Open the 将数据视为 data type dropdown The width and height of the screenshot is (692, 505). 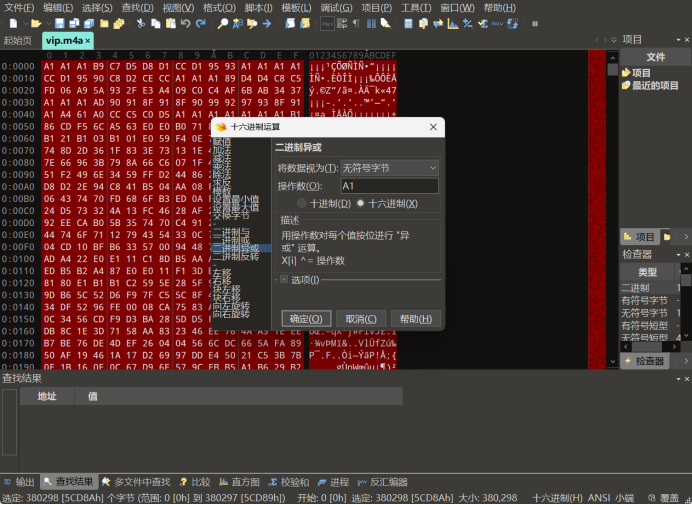(x=390, y=168)
